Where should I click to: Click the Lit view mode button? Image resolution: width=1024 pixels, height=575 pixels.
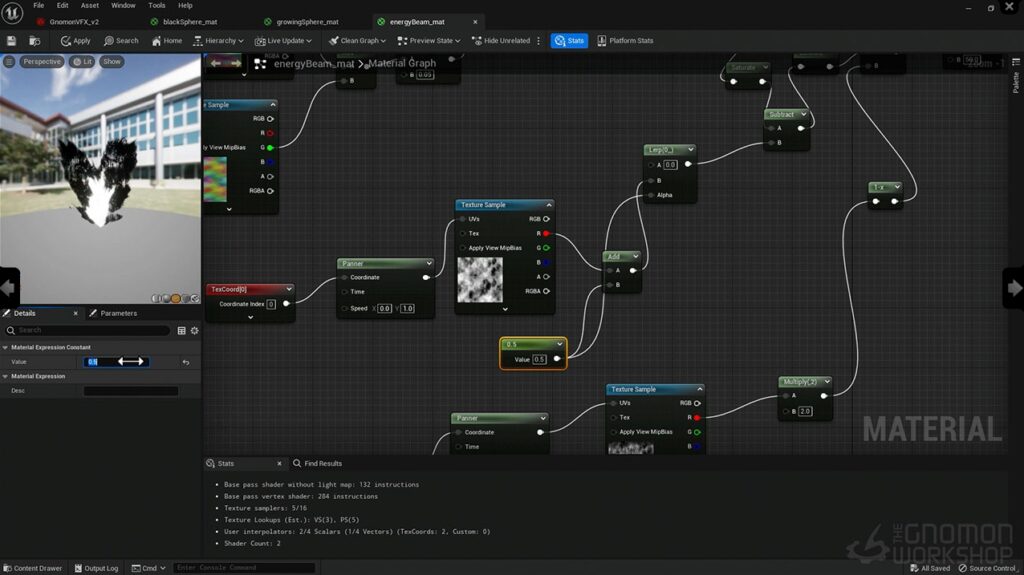click(x=82, y=61)
